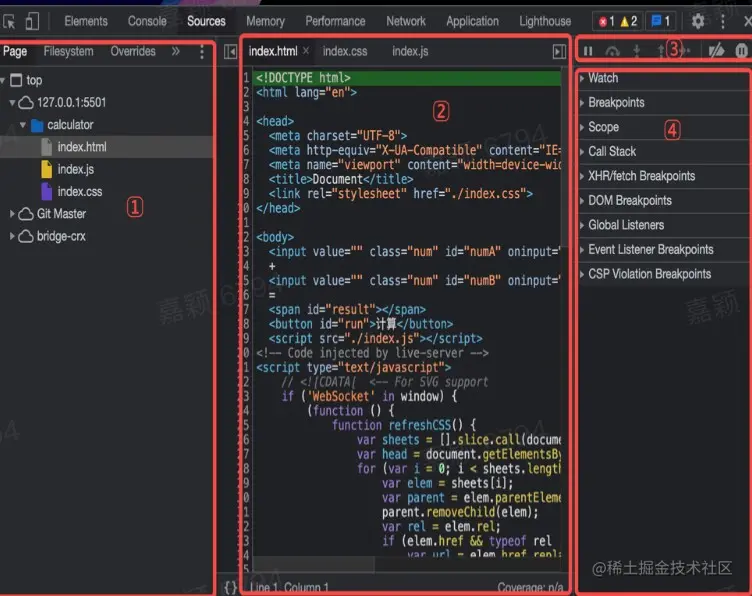Click the title Document code line

(x=341, y=179)
